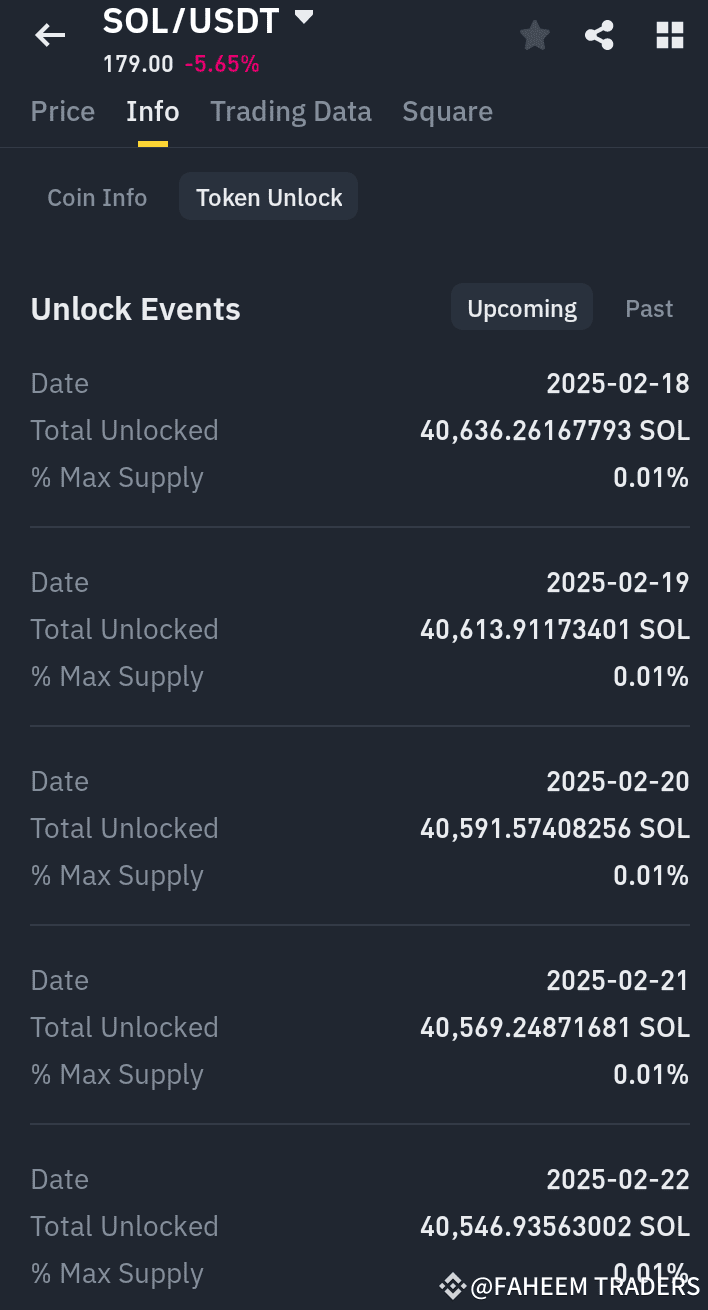The height and width of the screenshot is (1310, 708).
Task: Tap the share icon
Action: pyautogui.click(x=599, y=37)
